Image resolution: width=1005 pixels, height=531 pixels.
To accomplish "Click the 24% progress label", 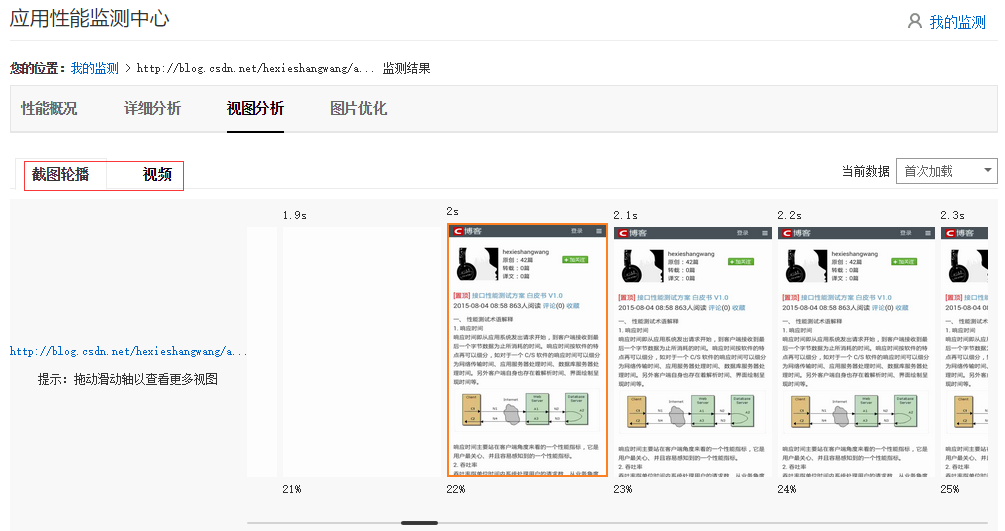I will click(x=786, y=489).
